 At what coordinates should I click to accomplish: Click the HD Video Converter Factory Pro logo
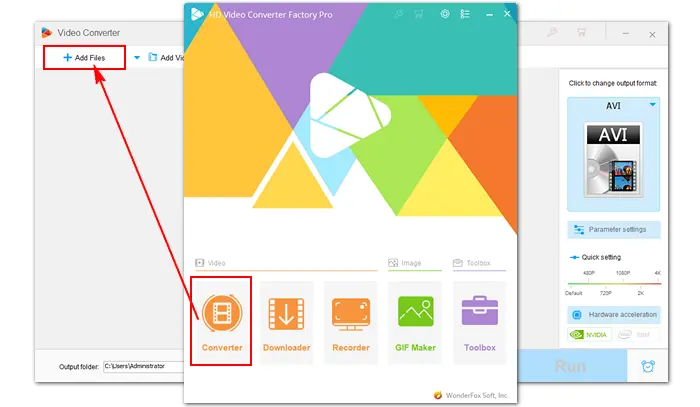point(197,14)
